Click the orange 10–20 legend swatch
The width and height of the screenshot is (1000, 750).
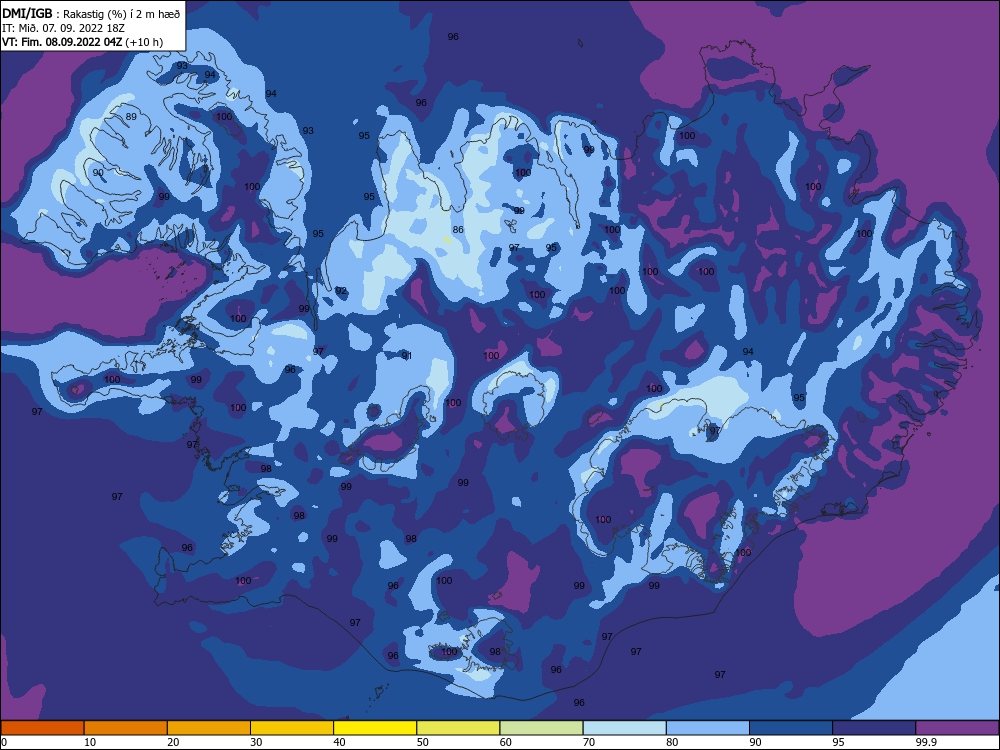coord(126,728)
